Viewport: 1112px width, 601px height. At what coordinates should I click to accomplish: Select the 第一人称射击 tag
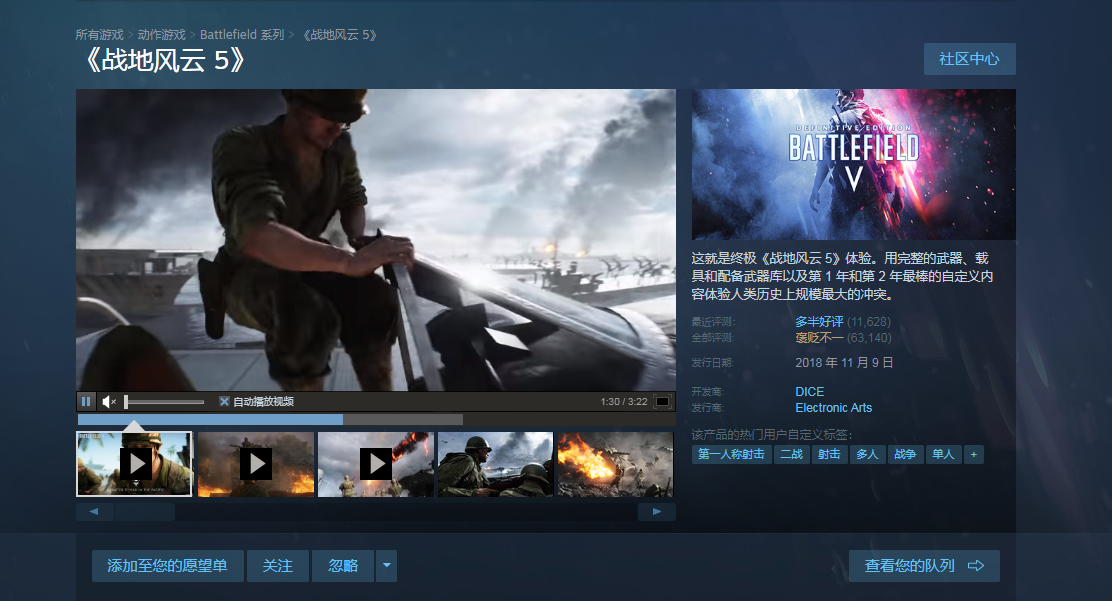pos(731,454)
